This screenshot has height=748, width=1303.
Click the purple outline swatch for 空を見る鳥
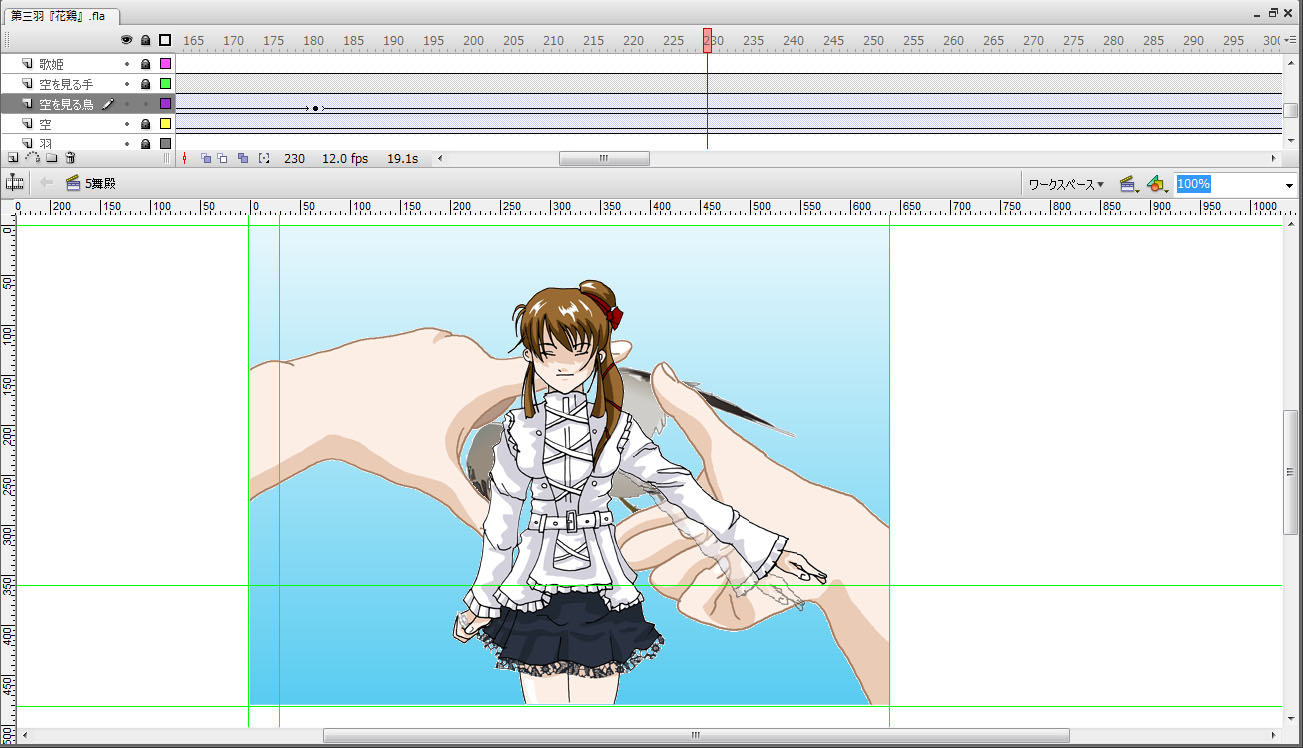pos(165,104)
